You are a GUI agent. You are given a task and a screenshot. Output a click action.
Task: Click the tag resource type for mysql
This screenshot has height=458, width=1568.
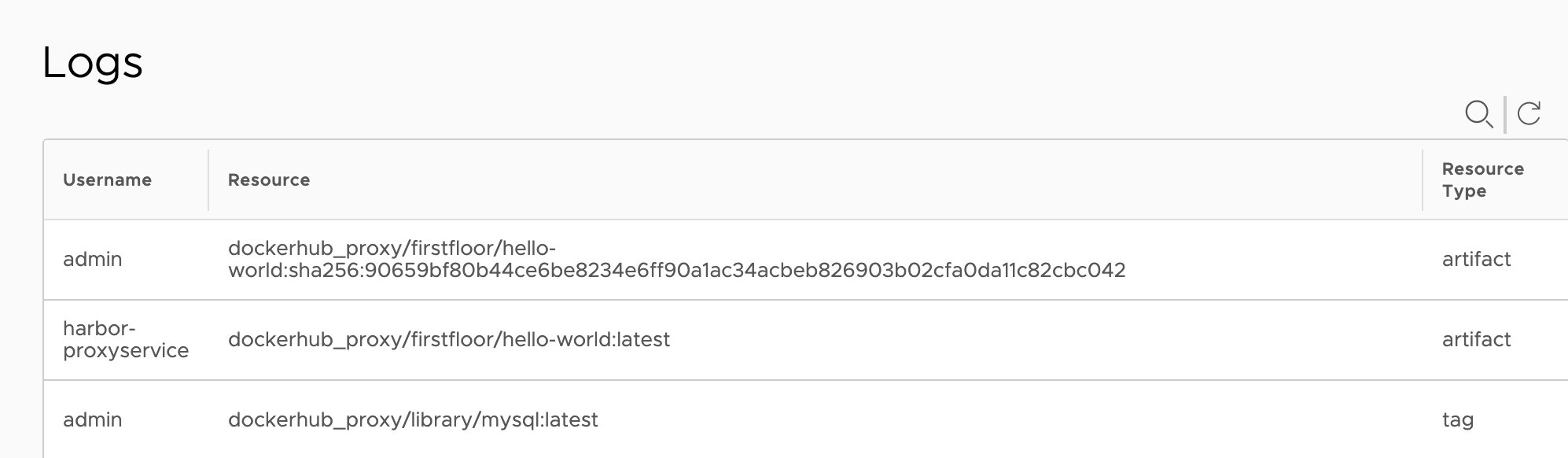click(x=1458, y=420)
